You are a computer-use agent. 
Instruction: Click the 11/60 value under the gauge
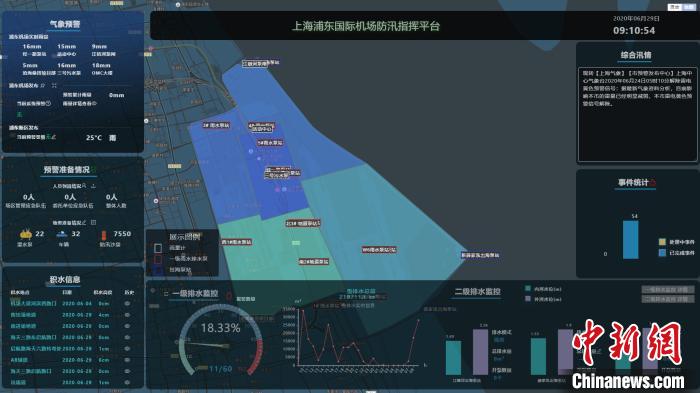coord(221,369)
